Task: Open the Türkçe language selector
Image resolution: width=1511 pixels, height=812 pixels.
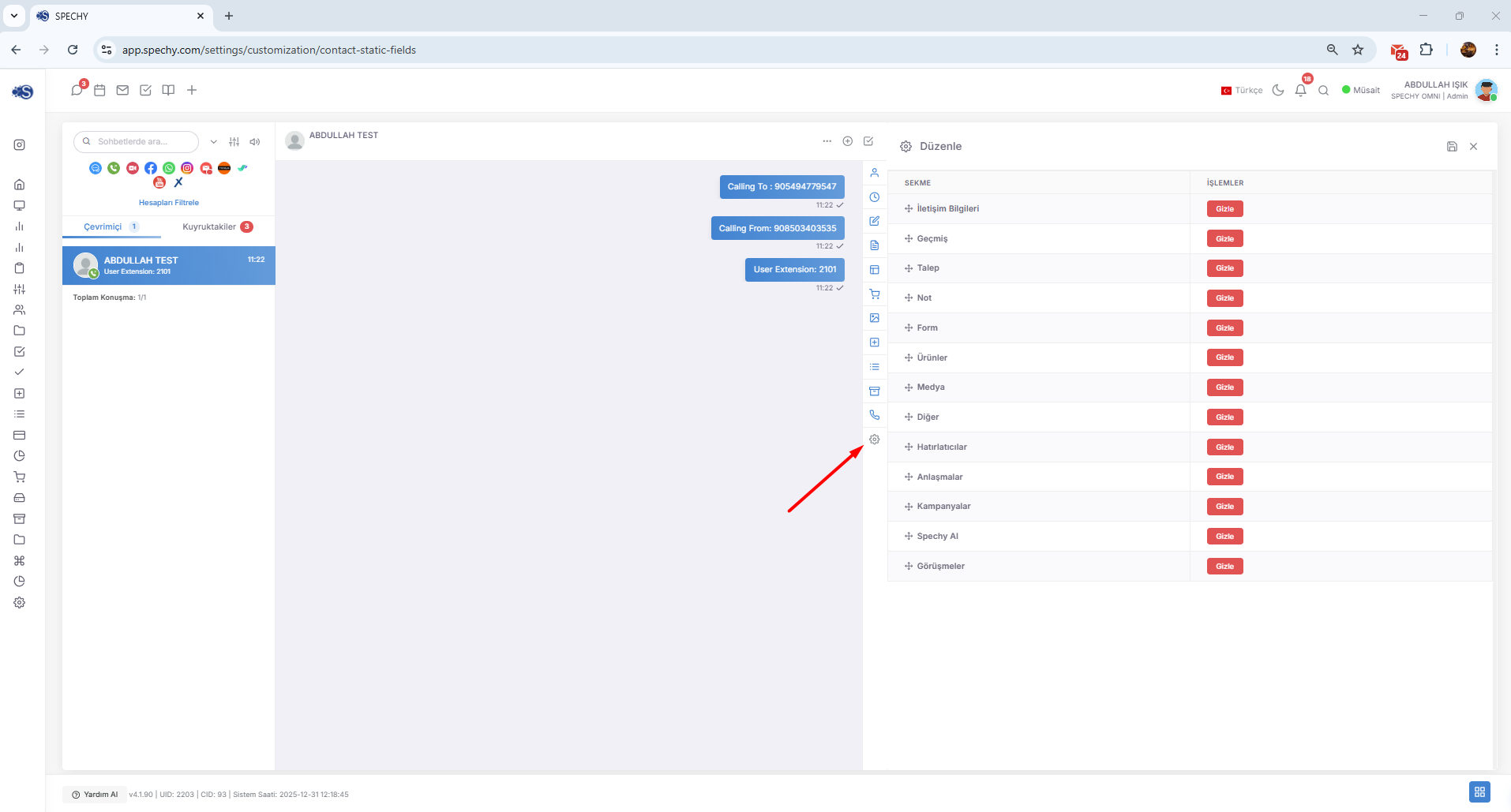Action: click(1242, 90)
